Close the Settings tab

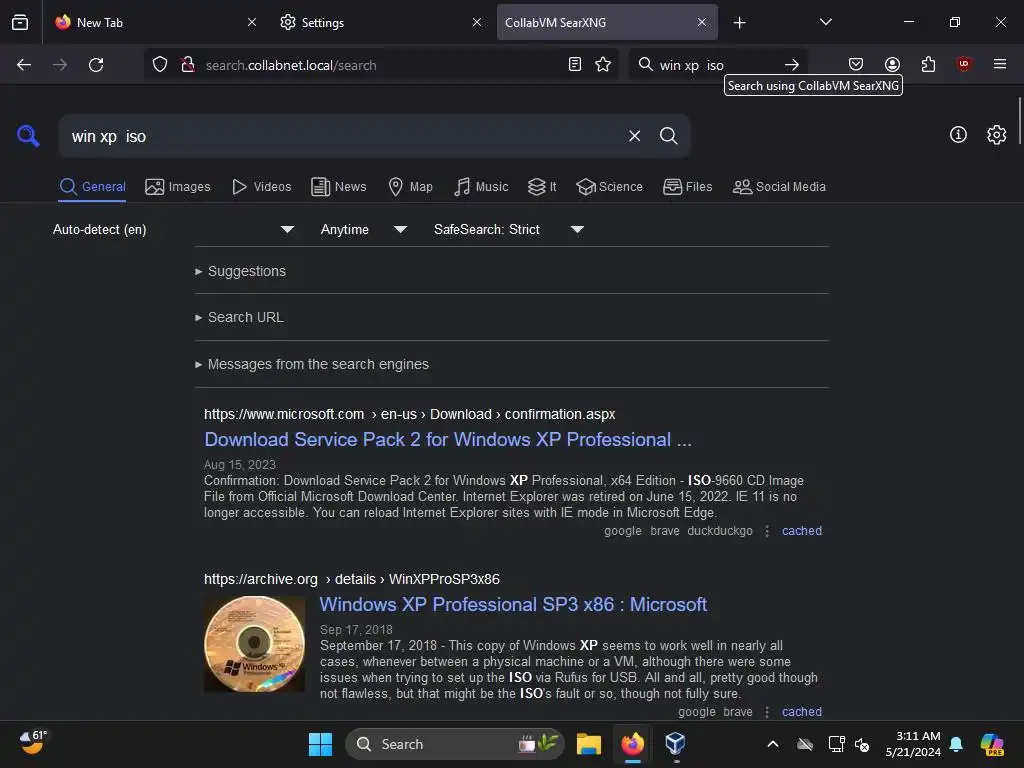click(x=477, y=22)
